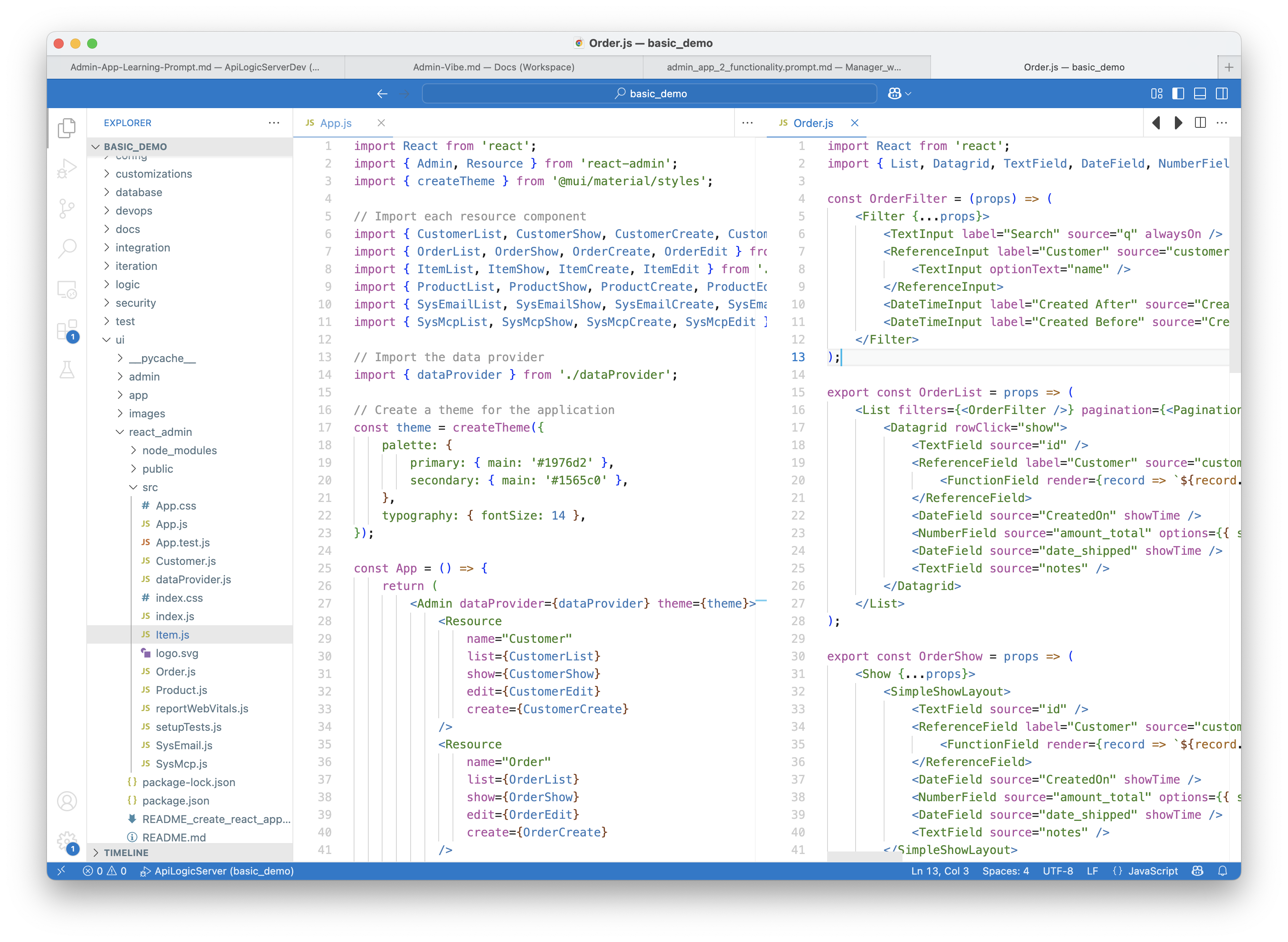Click the basic_demo command center search box
1288x942 pixels.
[649, 93]
